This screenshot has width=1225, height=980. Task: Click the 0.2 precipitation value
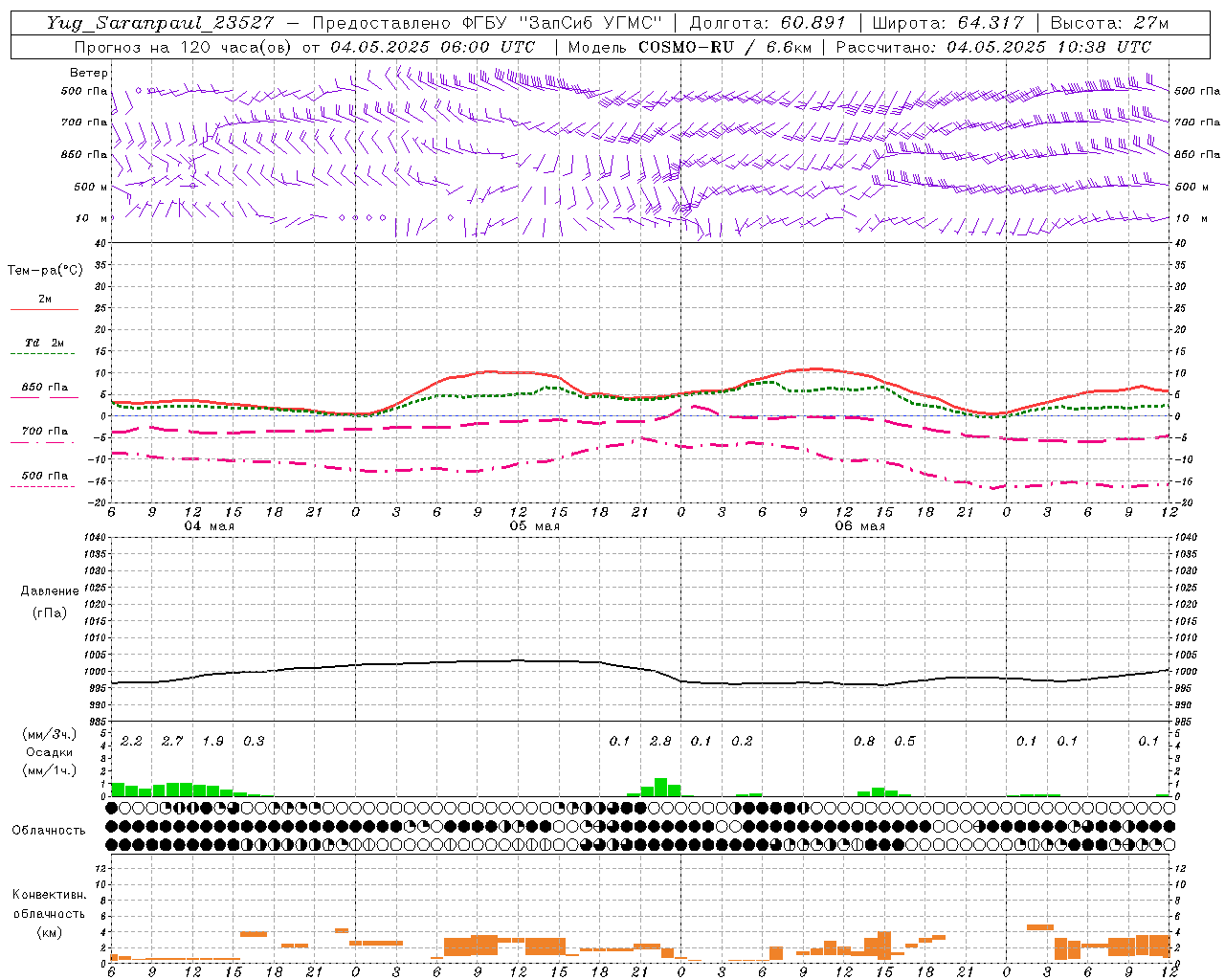tap(742, 741)
